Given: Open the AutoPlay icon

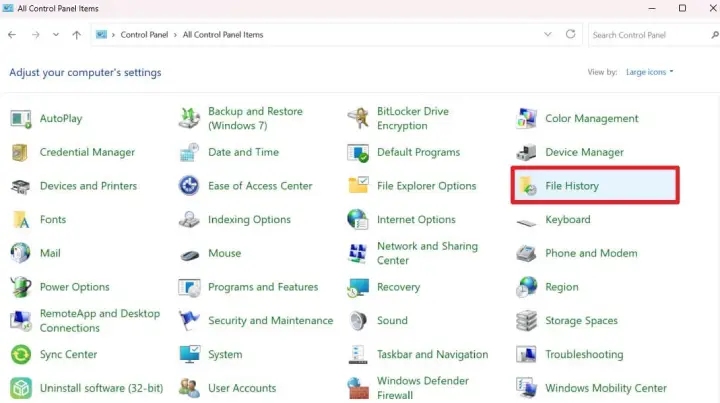Looking at the screenshot, I should coord(21,119).
